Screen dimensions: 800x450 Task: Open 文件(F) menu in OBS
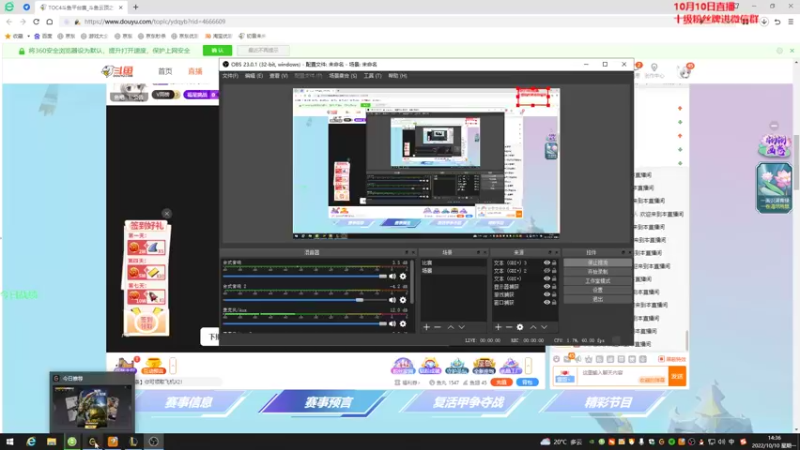[x=230, y=76]
